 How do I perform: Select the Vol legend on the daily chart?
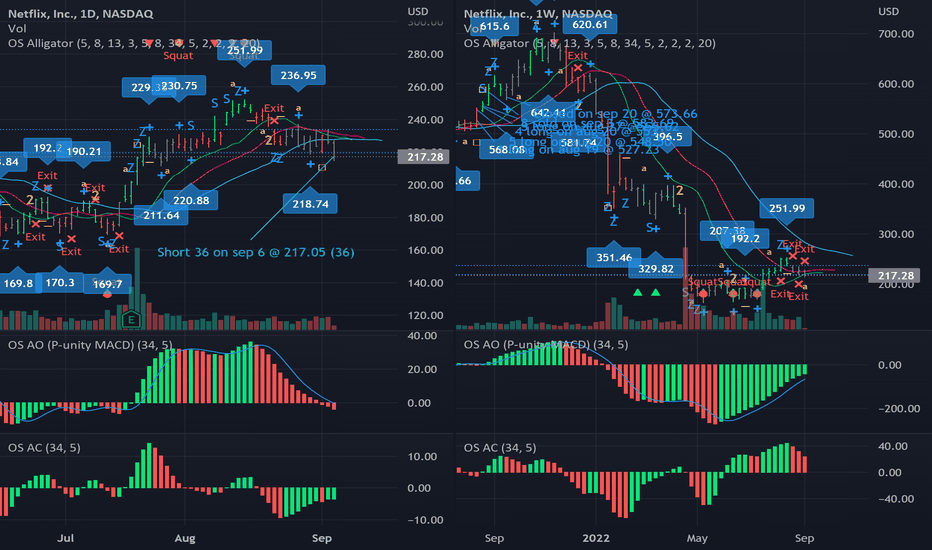tap(17, 28)
